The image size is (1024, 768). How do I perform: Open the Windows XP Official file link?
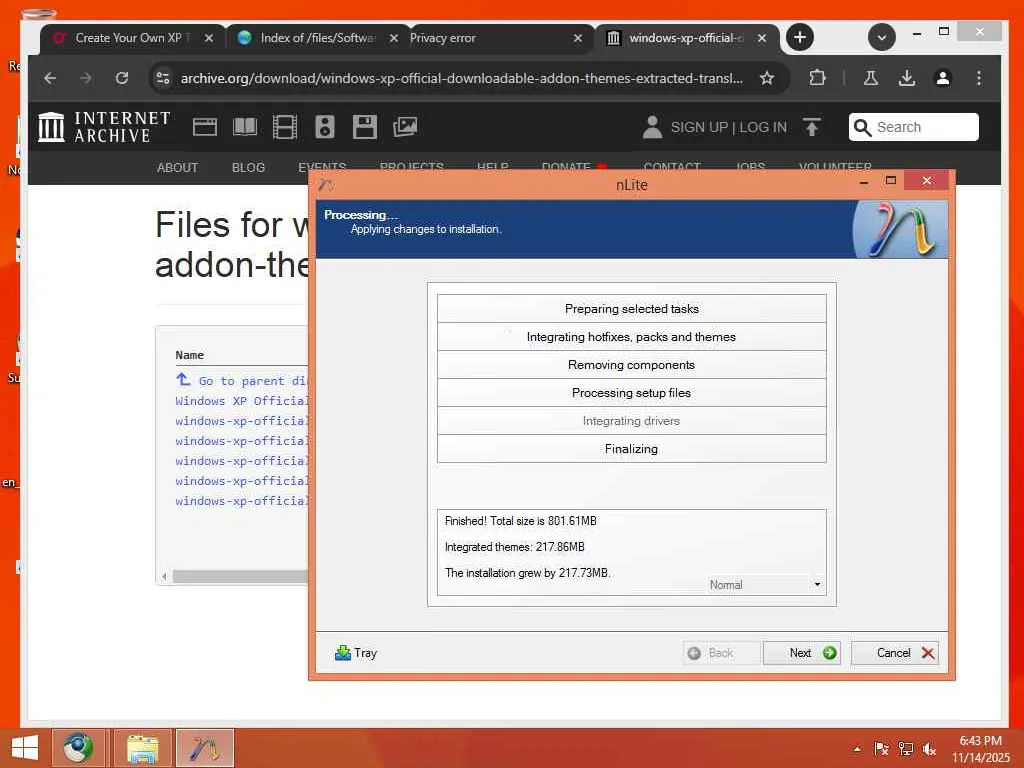point(242,401)
